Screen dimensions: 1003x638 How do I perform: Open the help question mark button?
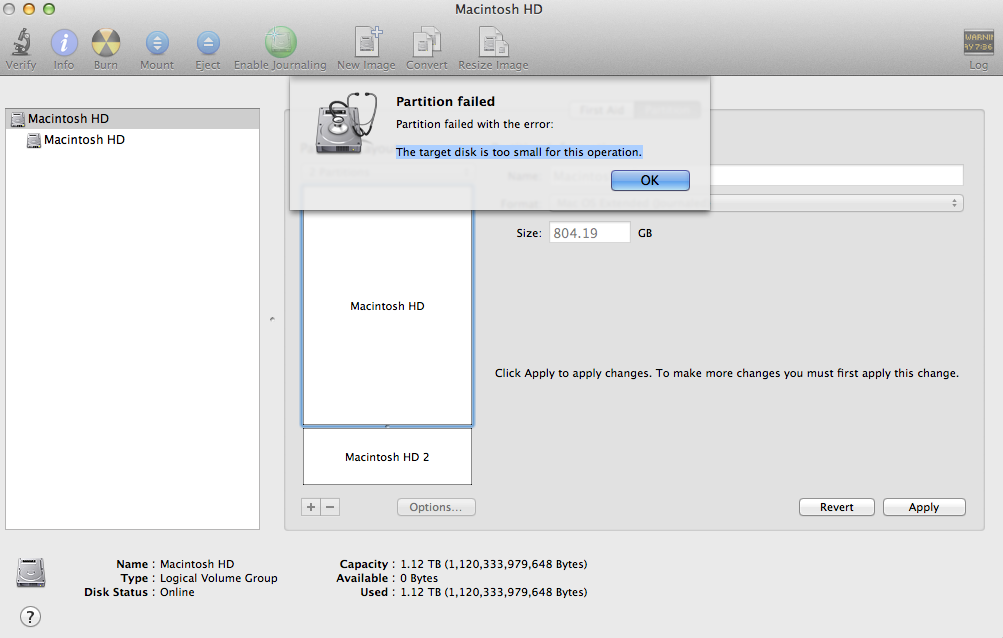pos(30,617)
